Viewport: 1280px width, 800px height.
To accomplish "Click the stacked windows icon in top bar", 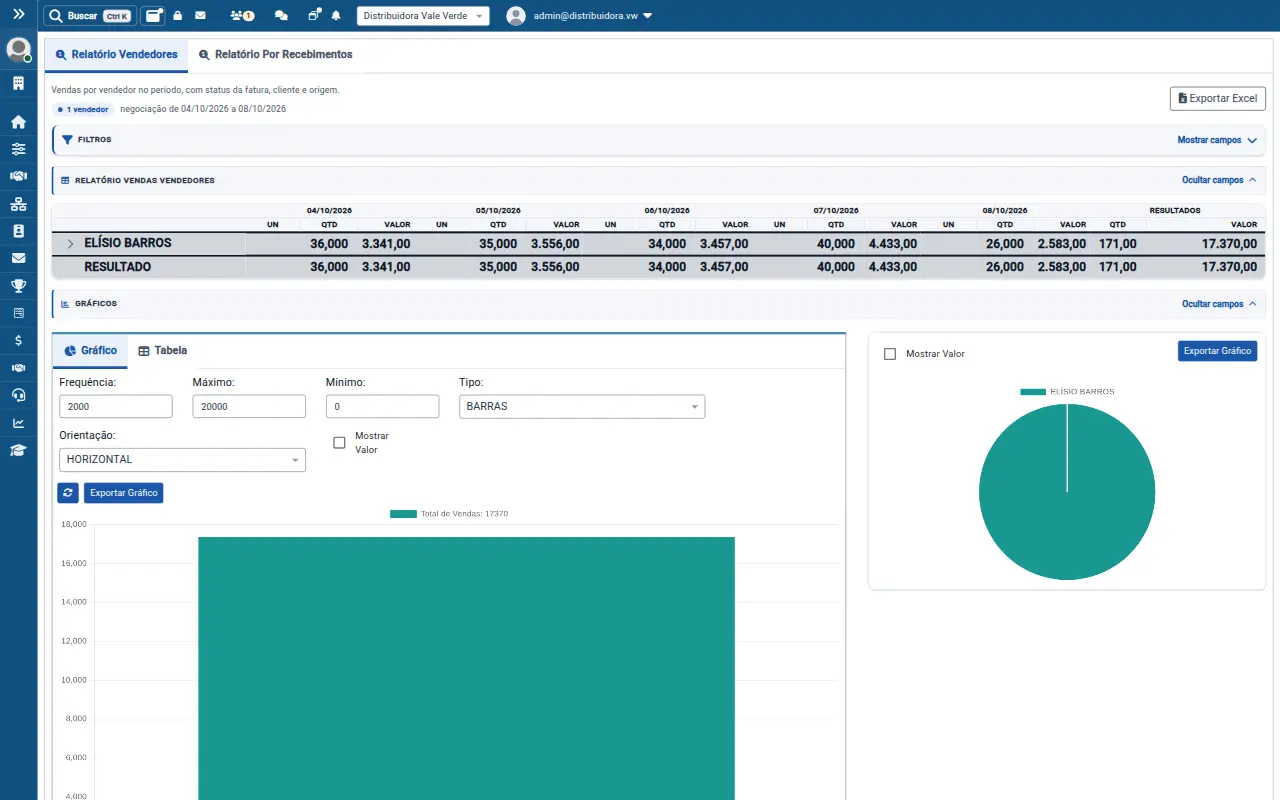I will [x=314, y=16].
